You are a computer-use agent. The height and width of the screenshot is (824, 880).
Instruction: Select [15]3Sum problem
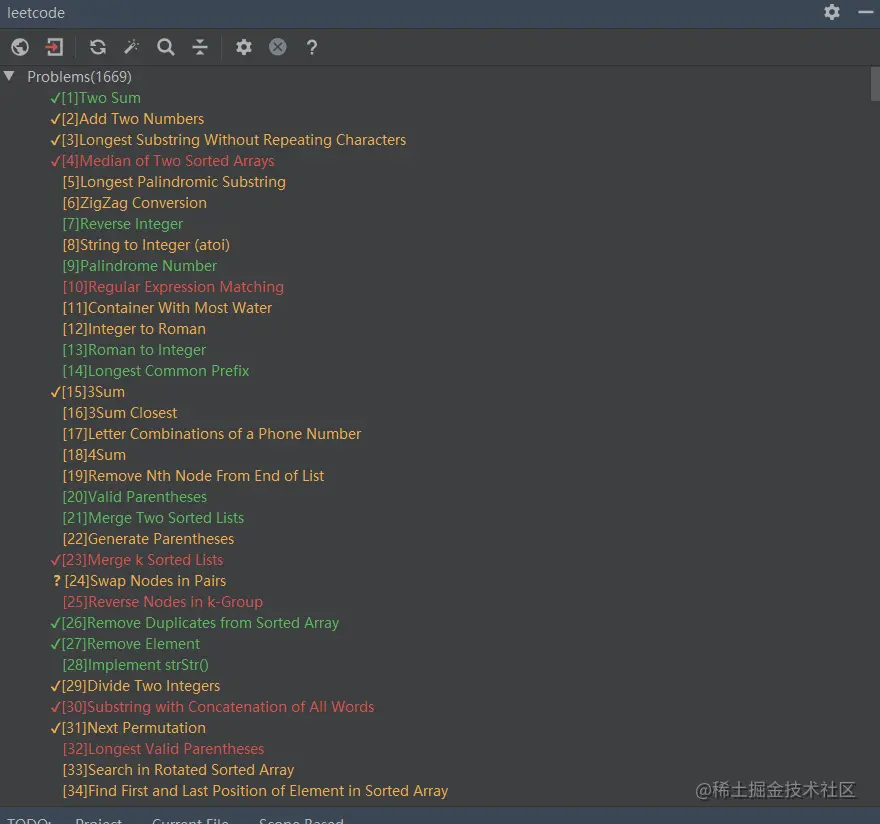pos(88,392)
